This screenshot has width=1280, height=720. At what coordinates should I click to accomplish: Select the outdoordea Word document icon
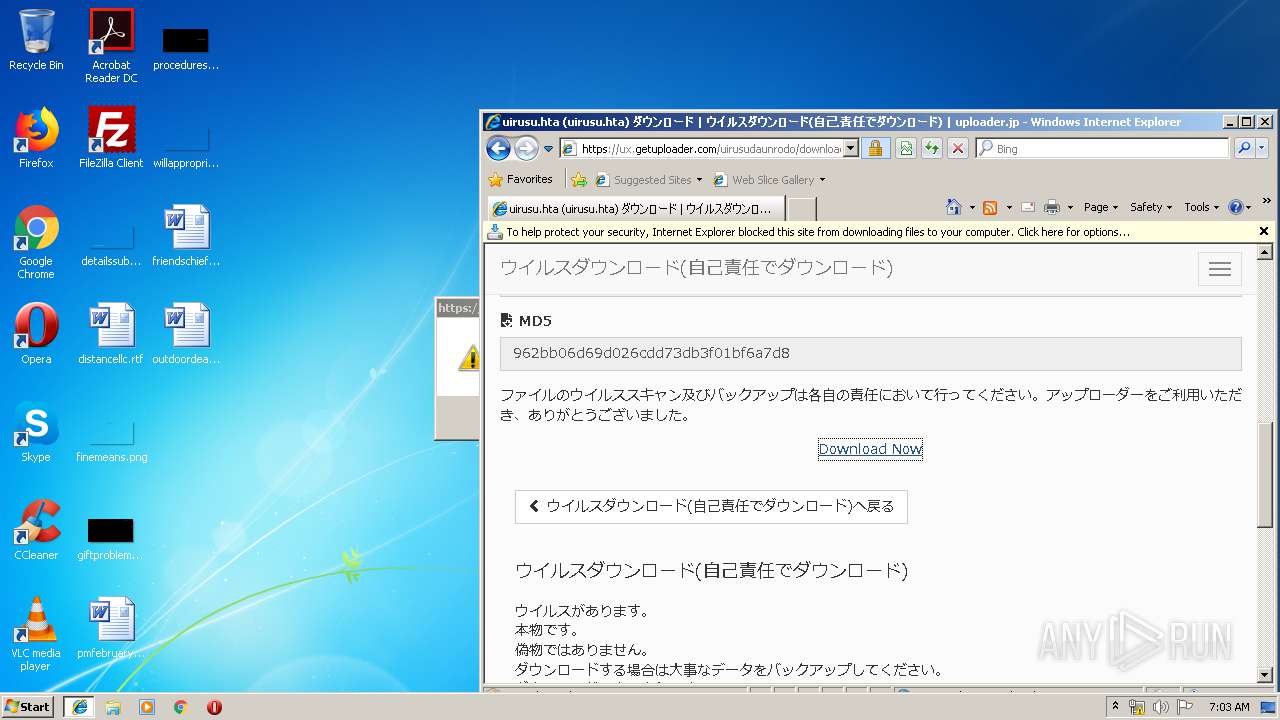186,334
